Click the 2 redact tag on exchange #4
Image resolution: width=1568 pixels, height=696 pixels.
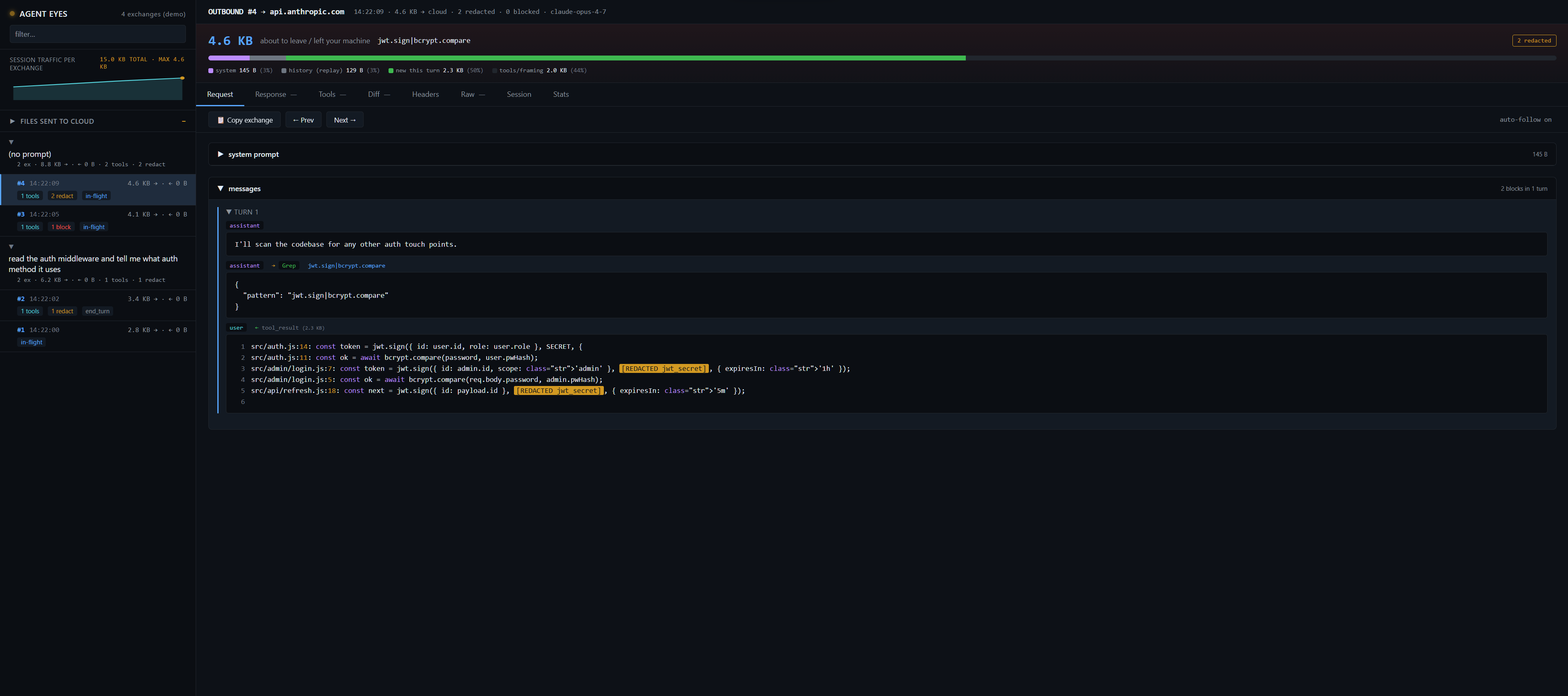pos(62,196)
